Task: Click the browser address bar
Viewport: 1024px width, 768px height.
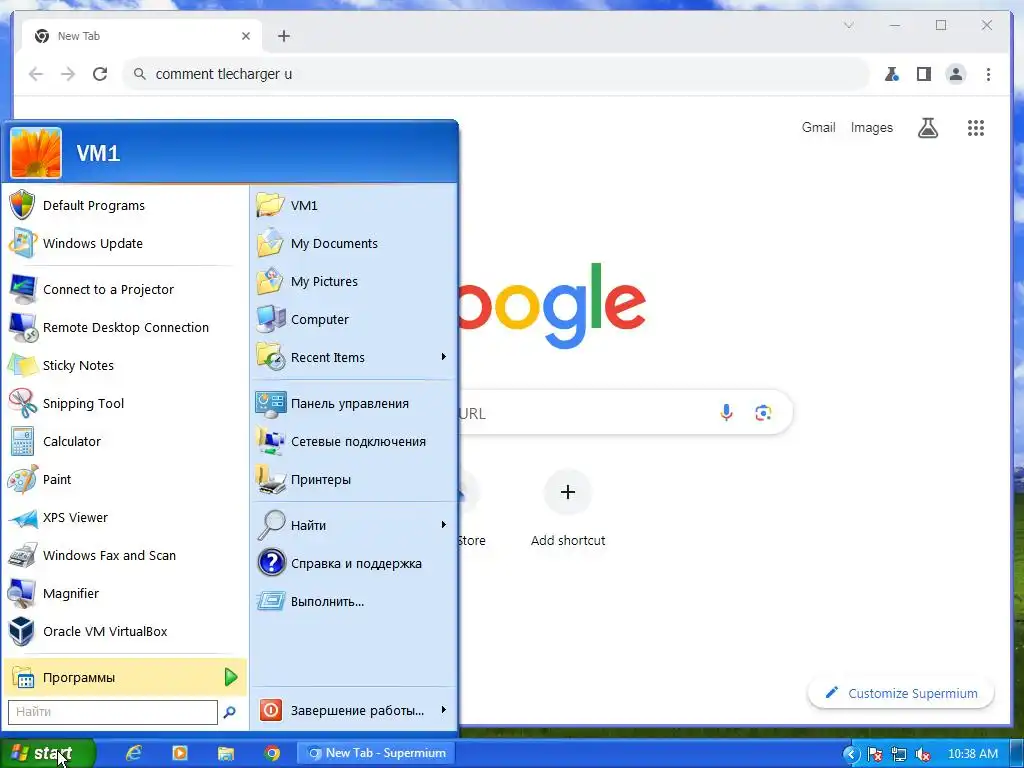Action: pyautogui.click(x=496, y=74)
